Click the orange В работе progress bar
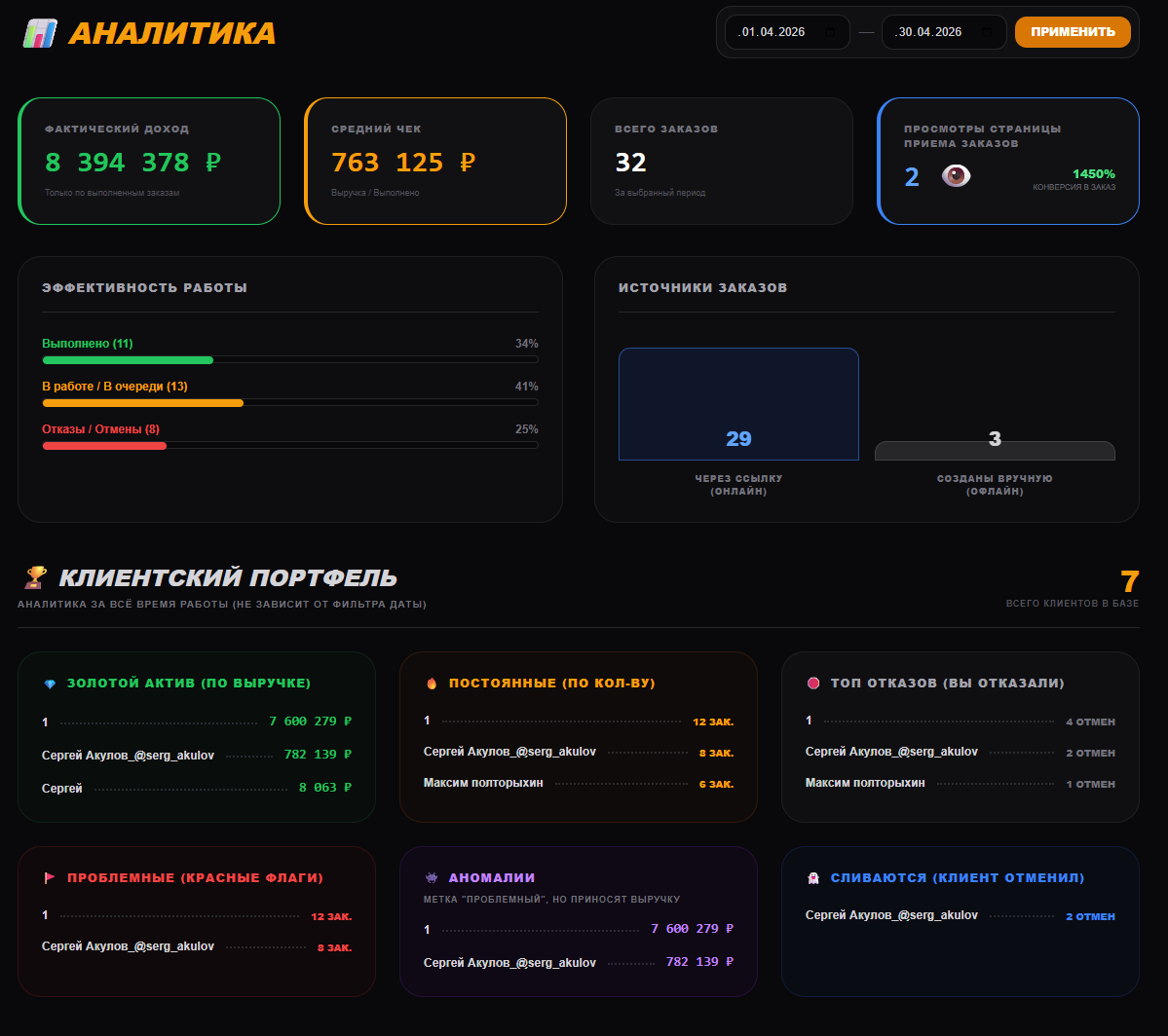The image size is (1168, 1036). point(142,403)
